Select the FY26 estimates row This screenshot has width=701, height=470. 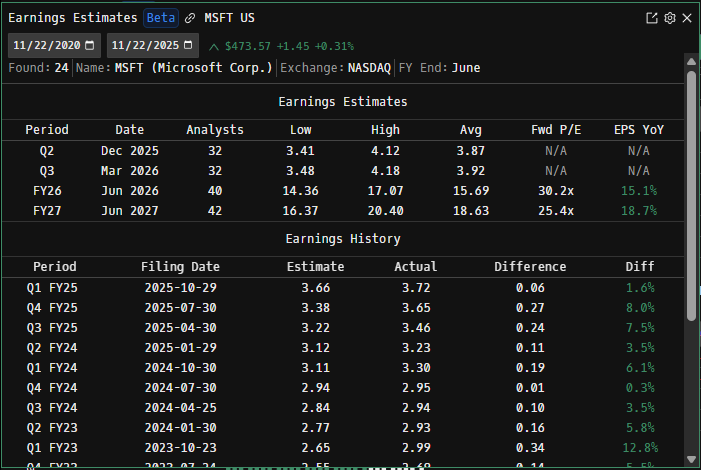pyautogui.click(x=340, y=190)
